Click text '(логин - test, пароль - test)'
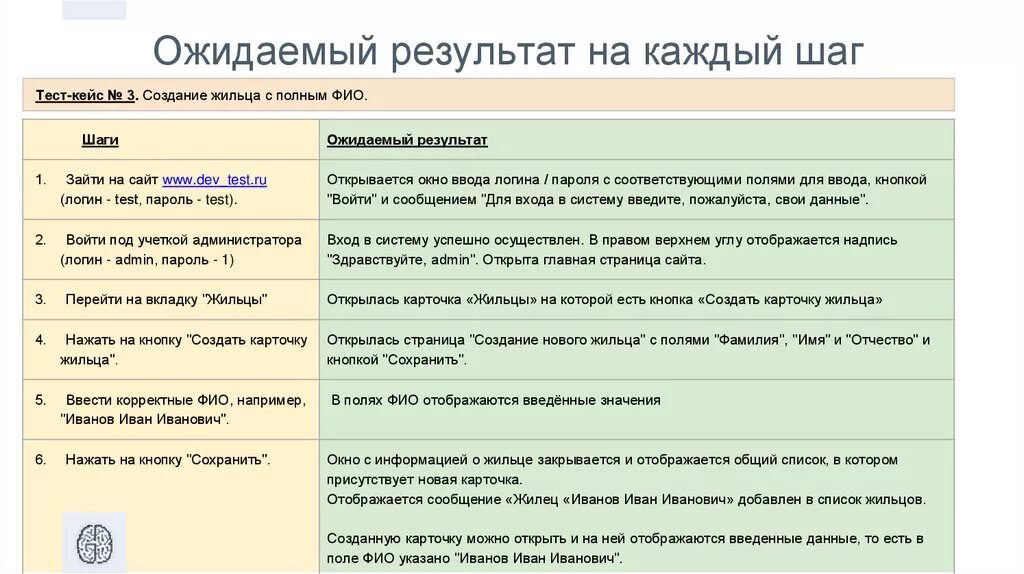1024x574 pixels. pyautogui.click(x=149, y=199)
